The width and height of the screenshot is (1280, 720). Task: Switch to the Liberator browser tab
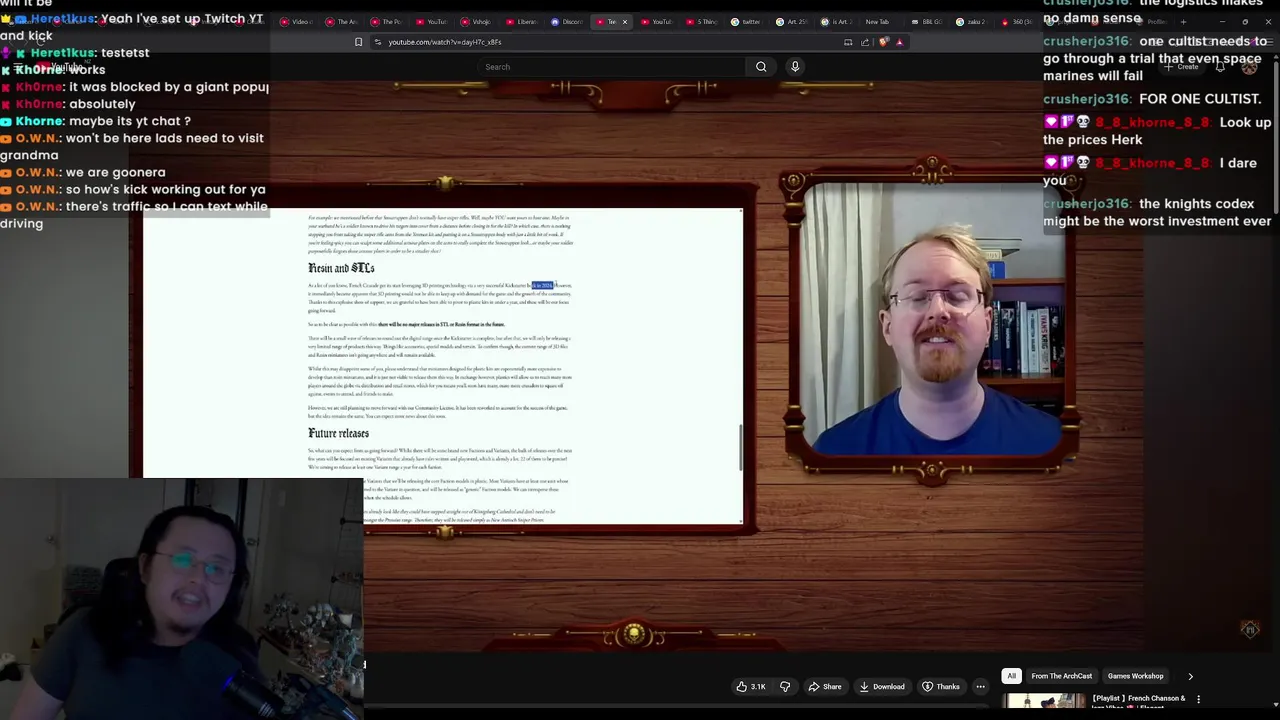point(520,22)
